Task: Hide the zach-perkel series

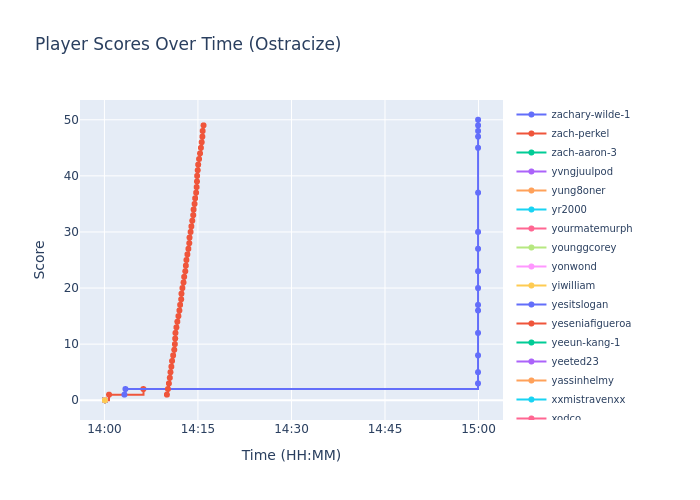Action: [579, 134]
